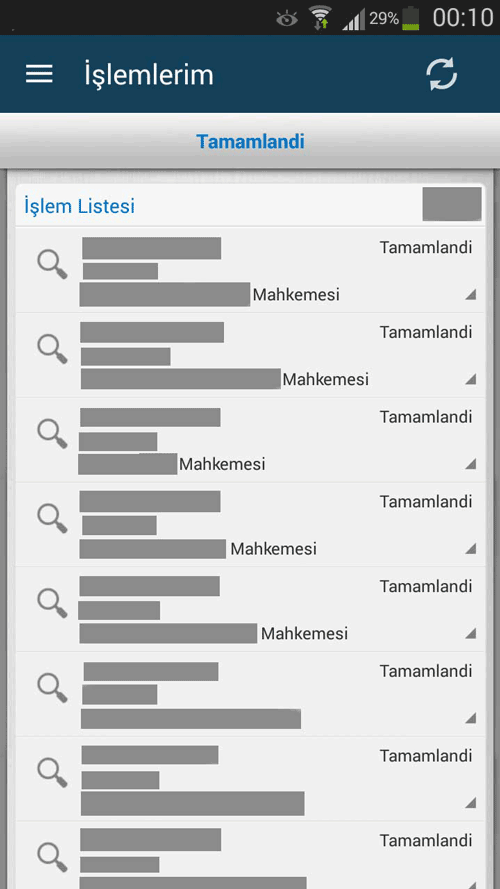500x889 pixels.
Task: Open the hamburger navigation menu
Action: pyautogui.click(x=39, y=74)
